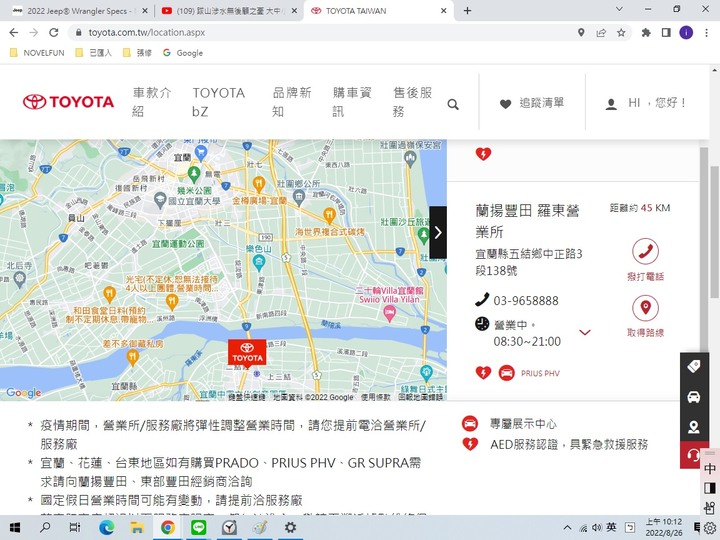This screenshot has width=720, height=540.
Task: Click the Google logo on the map
Action: click(x=23, y=393)
